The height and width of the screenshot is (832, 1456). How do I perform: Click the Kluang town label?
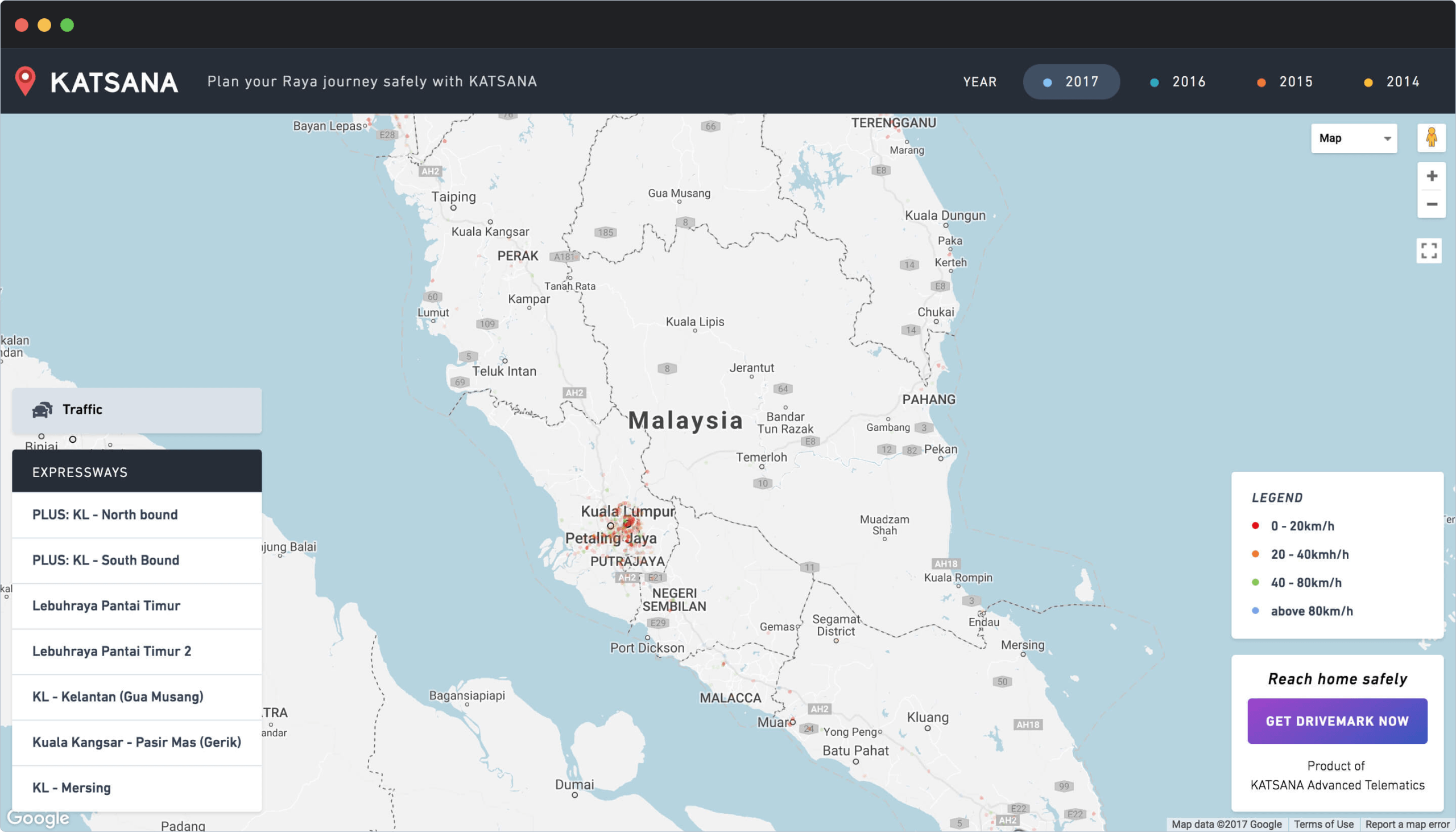pyautogui.click(x=928, y=718)
